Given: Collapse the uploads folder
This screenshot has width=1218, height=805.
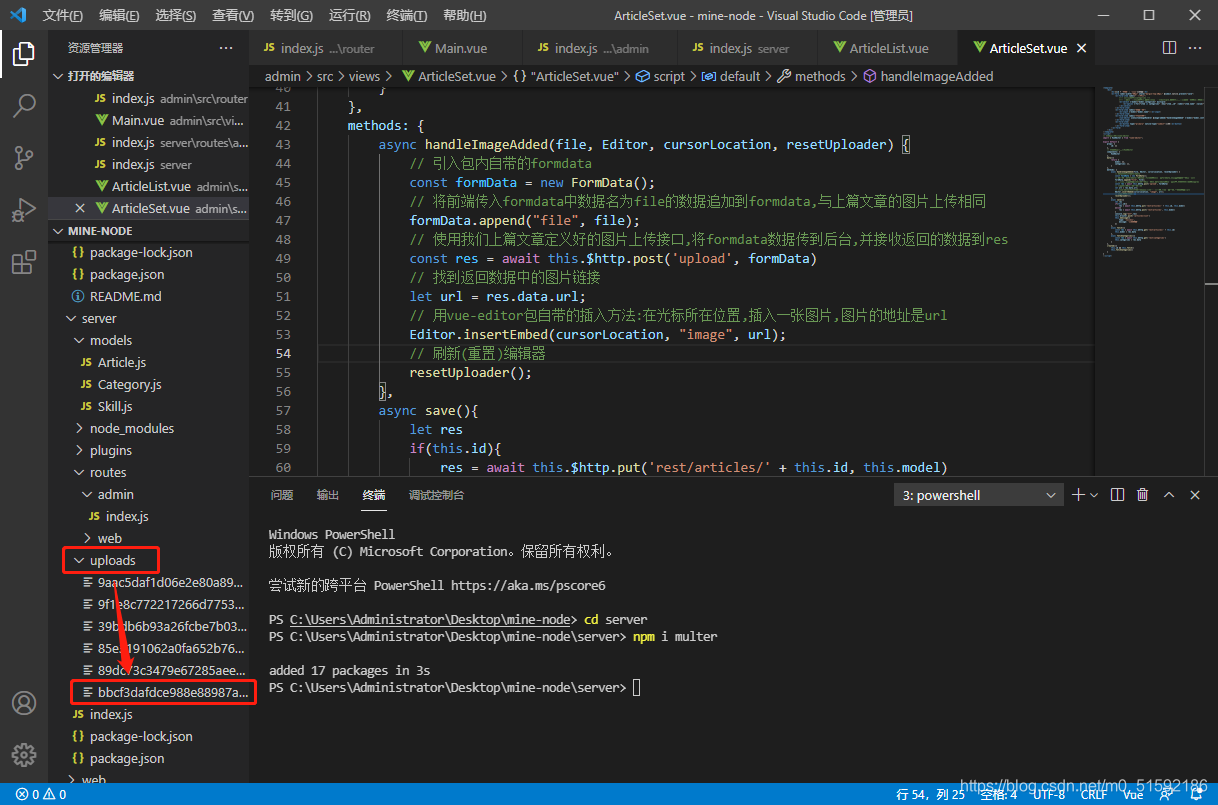Looking at the screenshot, I should click(x=112, y=560).
